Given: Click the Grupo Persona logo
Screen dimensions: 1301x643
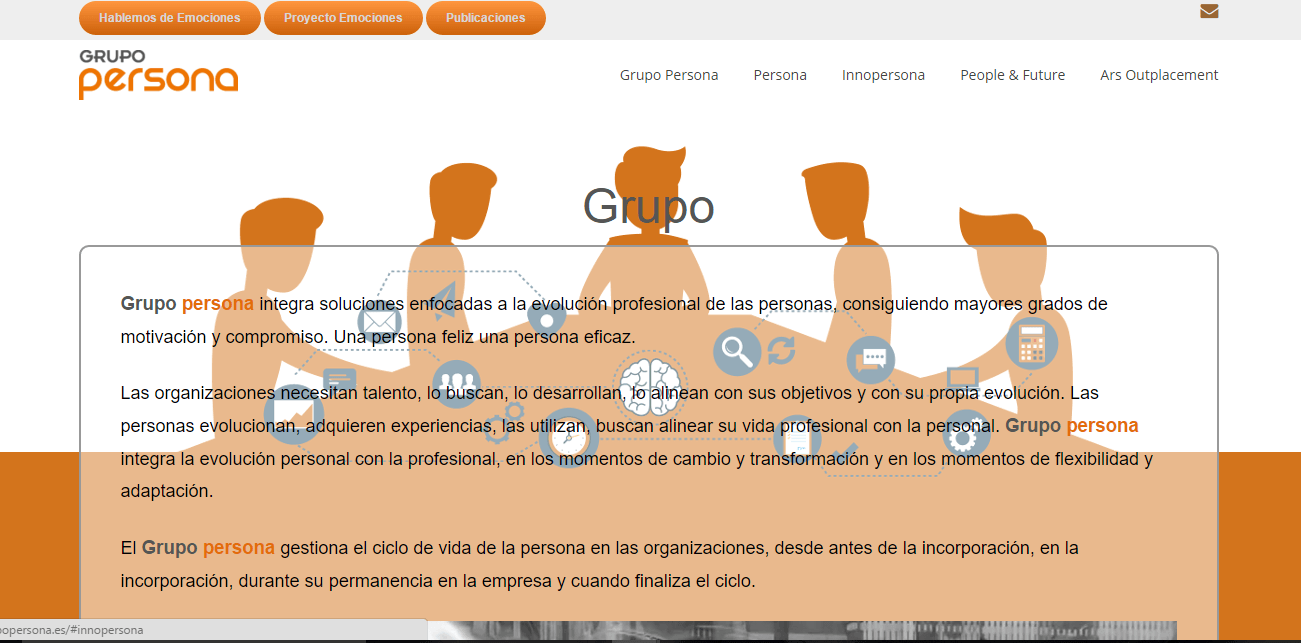Looking at the screenshot, I should tap(158, 74).
